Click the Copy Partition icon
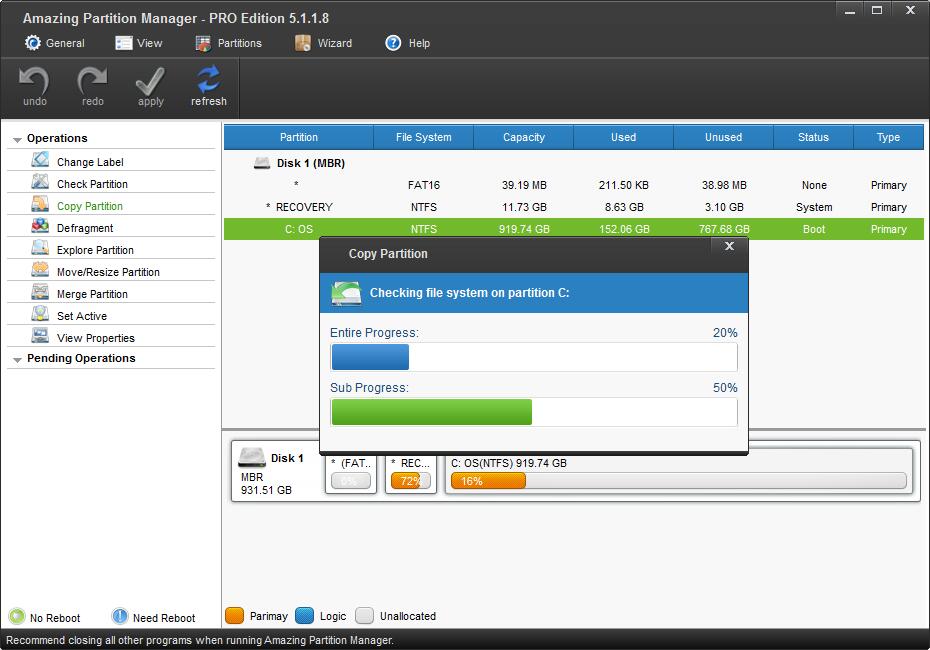The image size is (930, 650). point(40,203)
